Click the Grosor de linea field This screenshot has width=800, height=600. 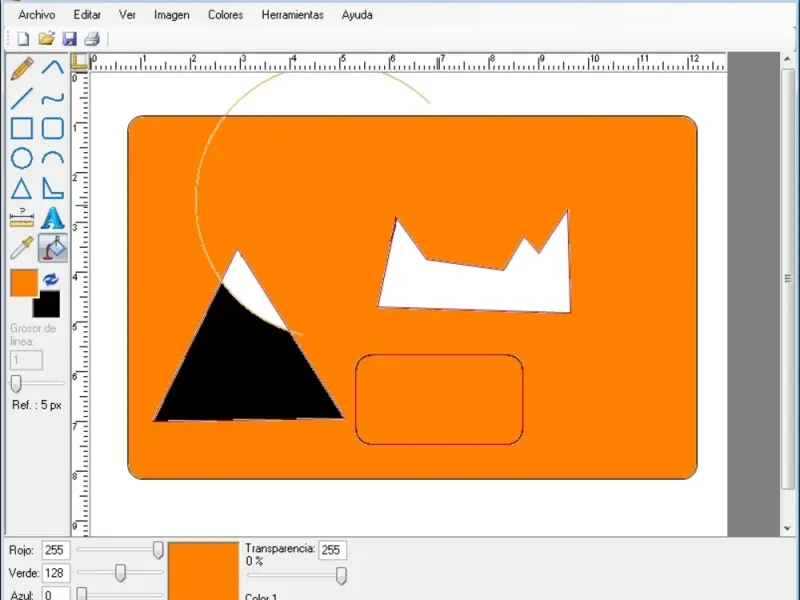(x=26, y=360)
